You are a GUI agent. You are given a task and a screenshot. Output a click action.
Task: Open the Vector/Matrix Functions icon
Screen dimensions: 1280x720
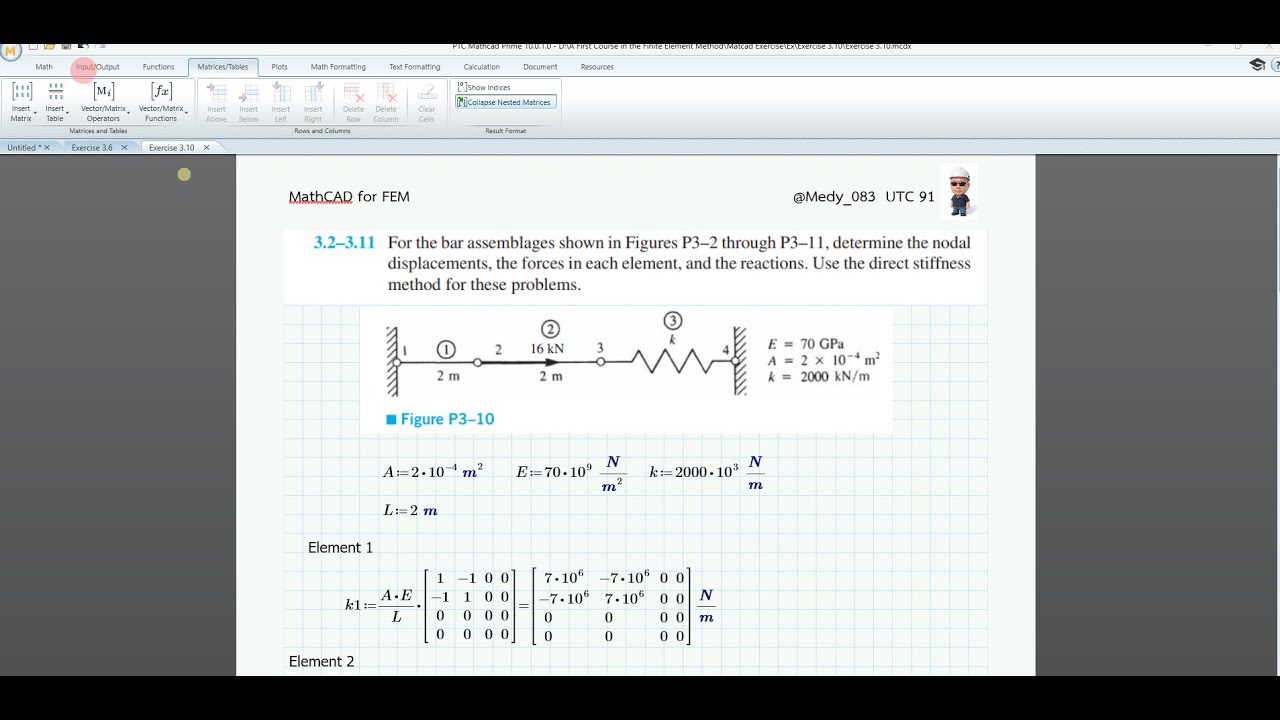pos(161,92)
